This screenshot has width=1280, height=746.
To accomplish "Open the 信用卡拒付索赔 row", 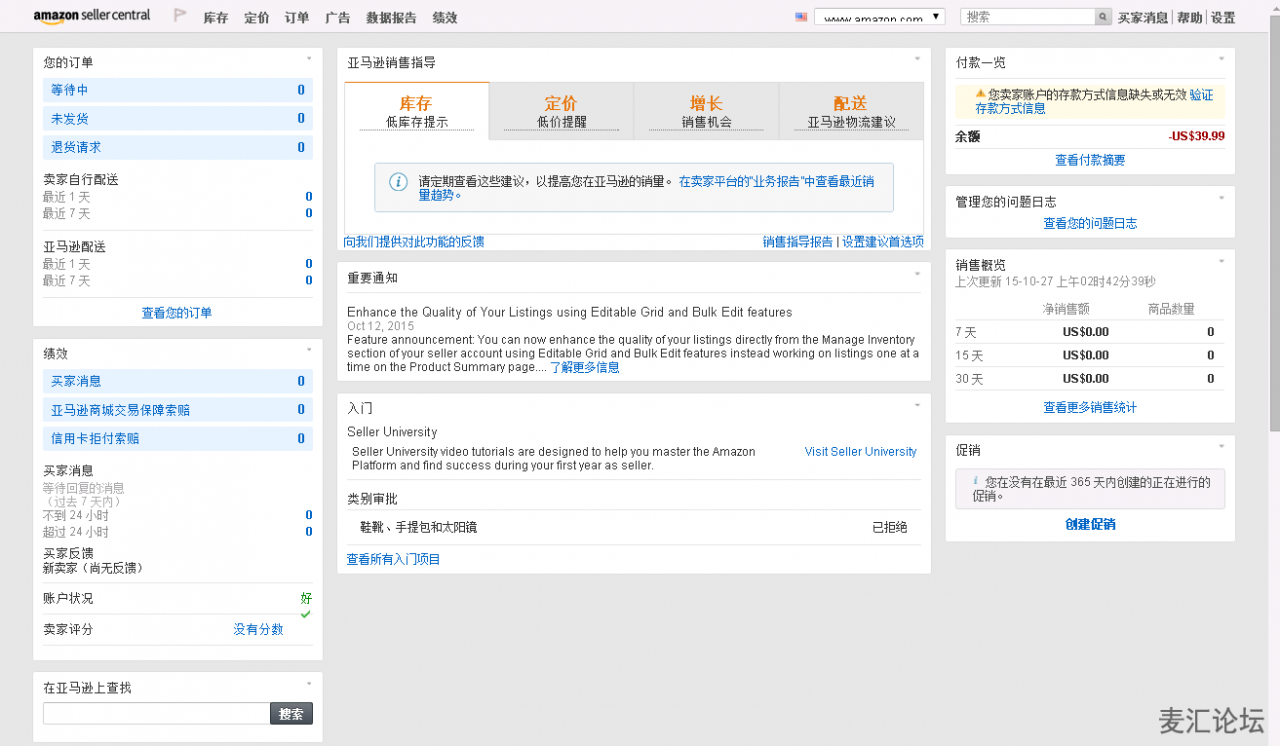I will (x=178, y=438).
